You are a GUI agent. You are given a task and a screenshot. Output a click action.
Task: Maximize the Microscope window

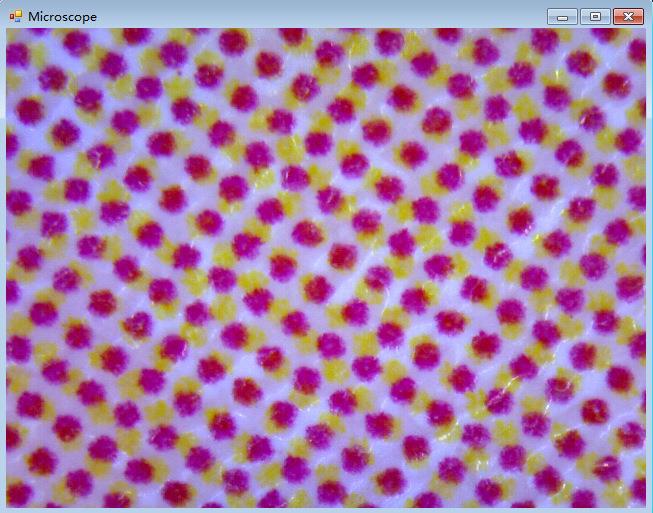tap(596, 17)
